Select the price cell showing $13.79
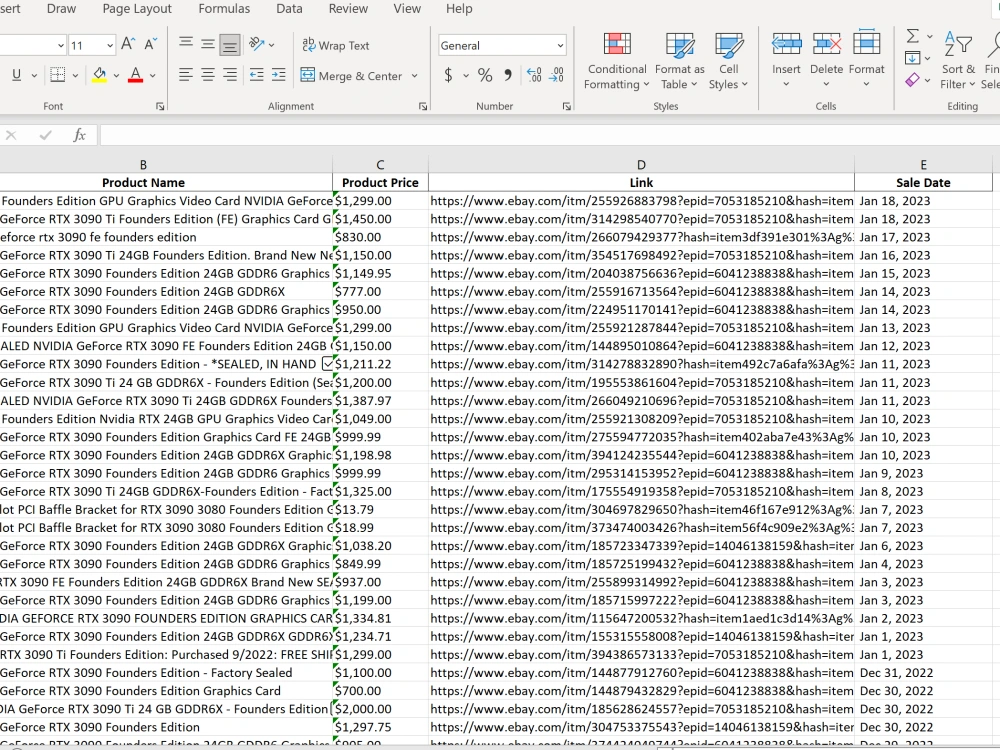Viewport: 1000px width, 750px height. (380, 510)
